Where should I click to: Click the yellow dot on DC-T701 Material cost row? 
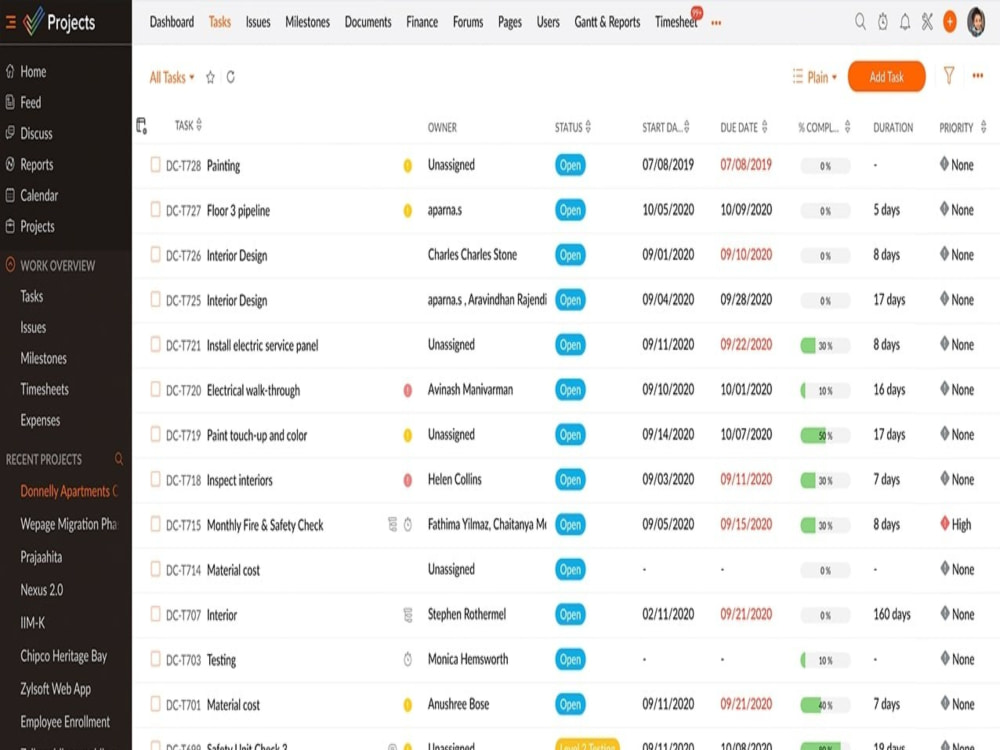coord(408,705)
